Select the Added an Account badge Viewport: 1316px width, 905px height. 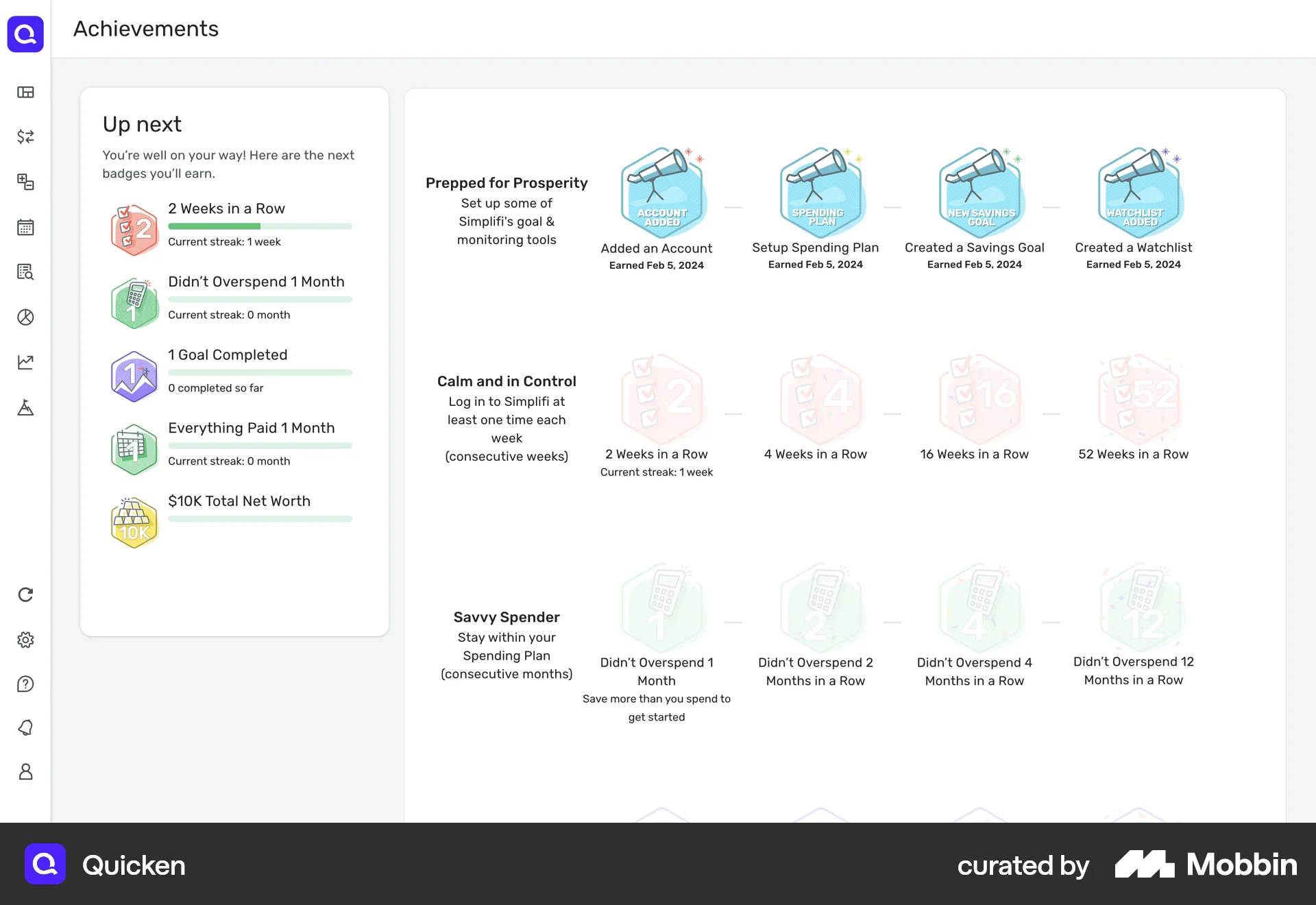tap(661, 192)
